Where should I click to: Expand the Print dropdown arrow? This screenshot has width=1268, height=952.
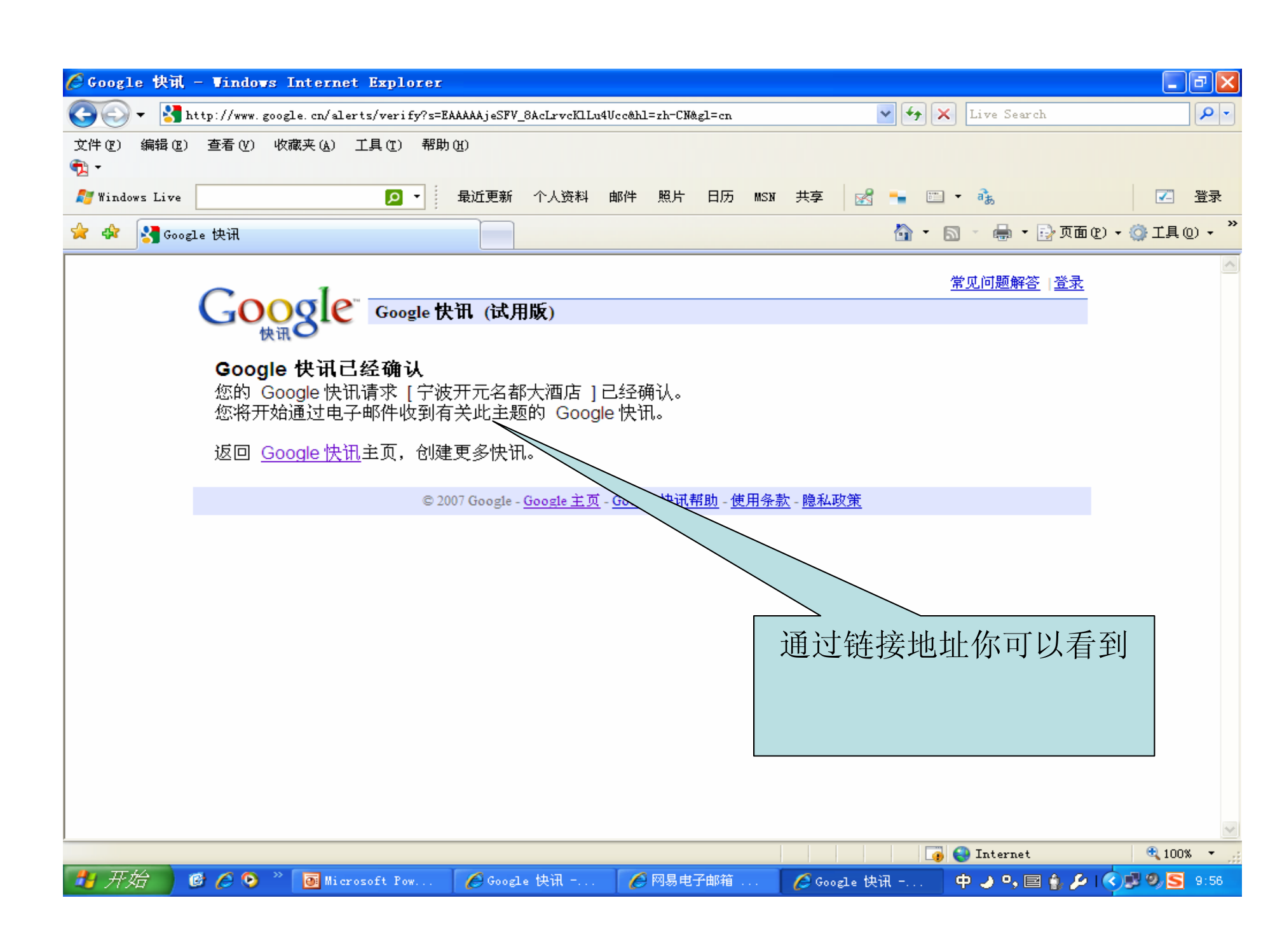click(1025, 233)
